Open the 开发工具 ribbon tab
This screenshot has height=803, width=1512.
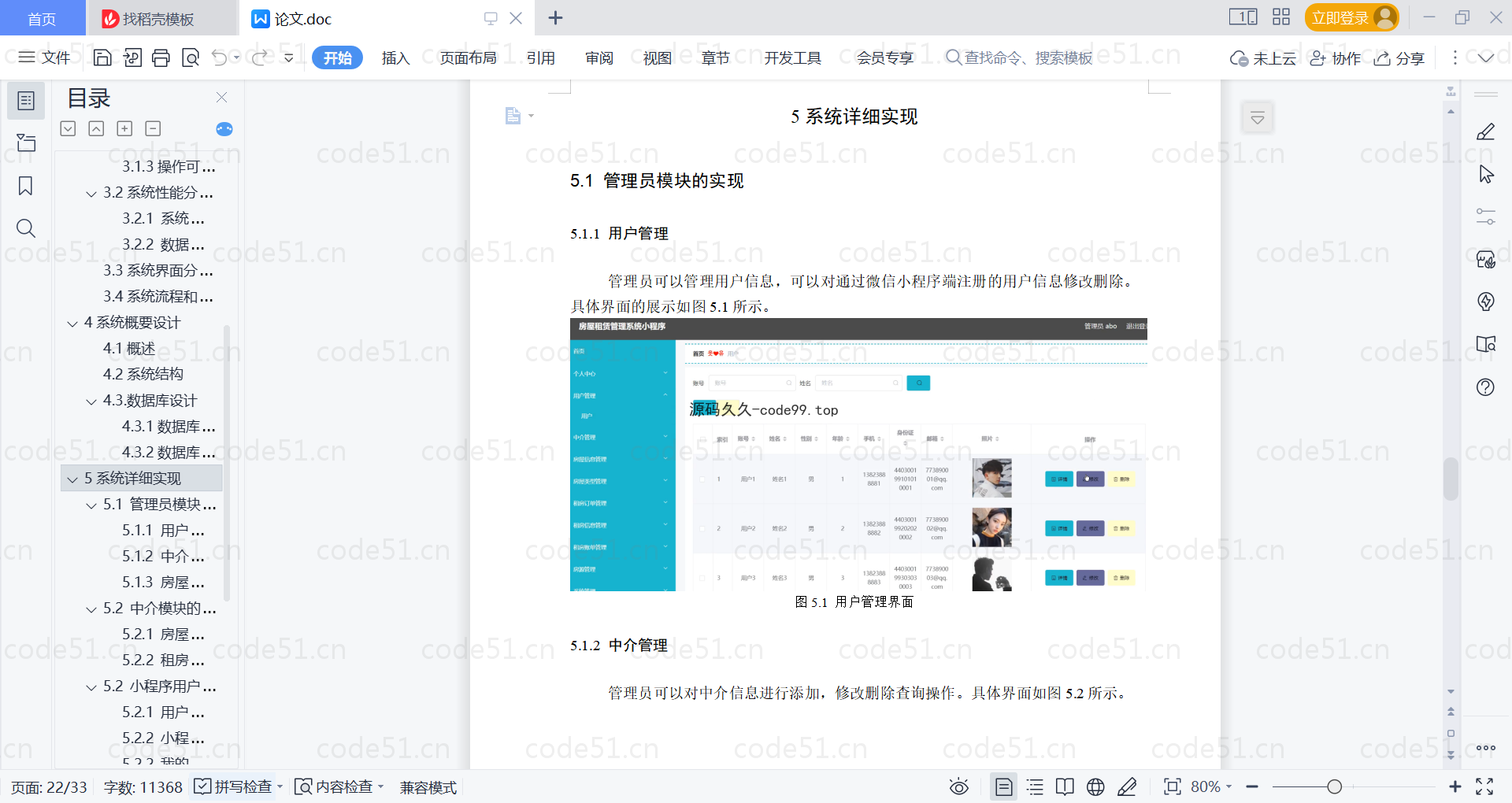792,57
